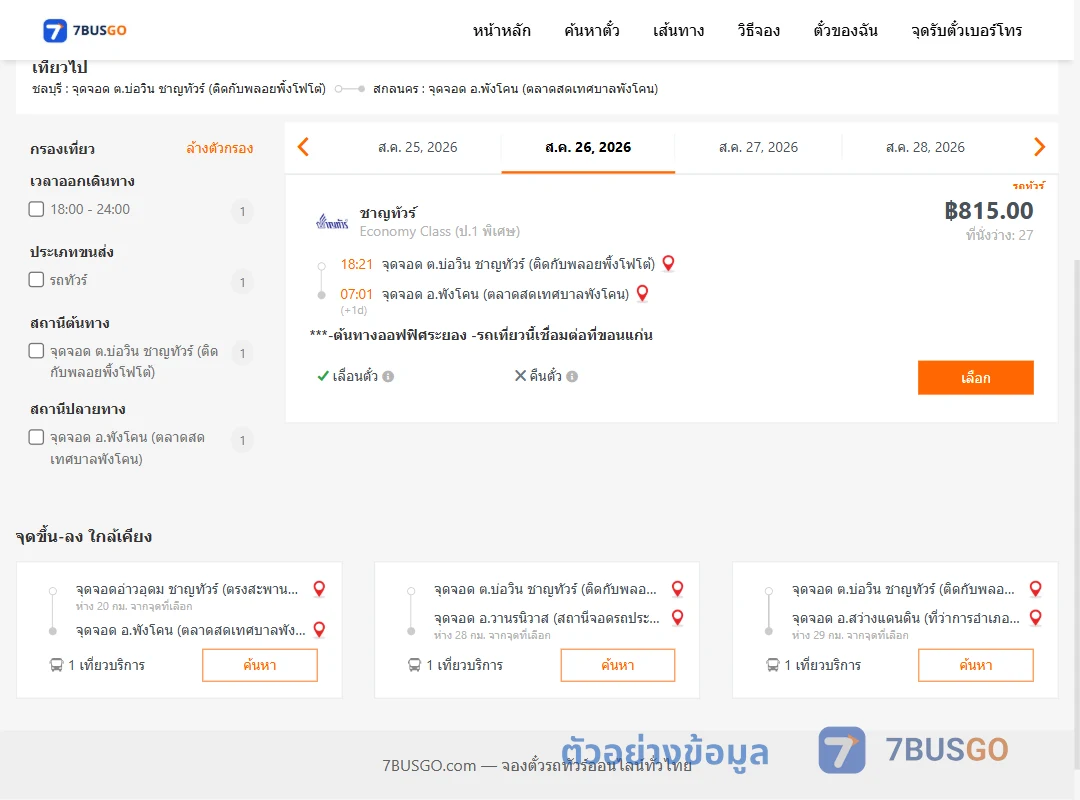This screenshot has height=800, width=1080.
Task: Open map pin for อ.วานรนิวาส stop
Action: pyautogui.click(x=677, y=617)
